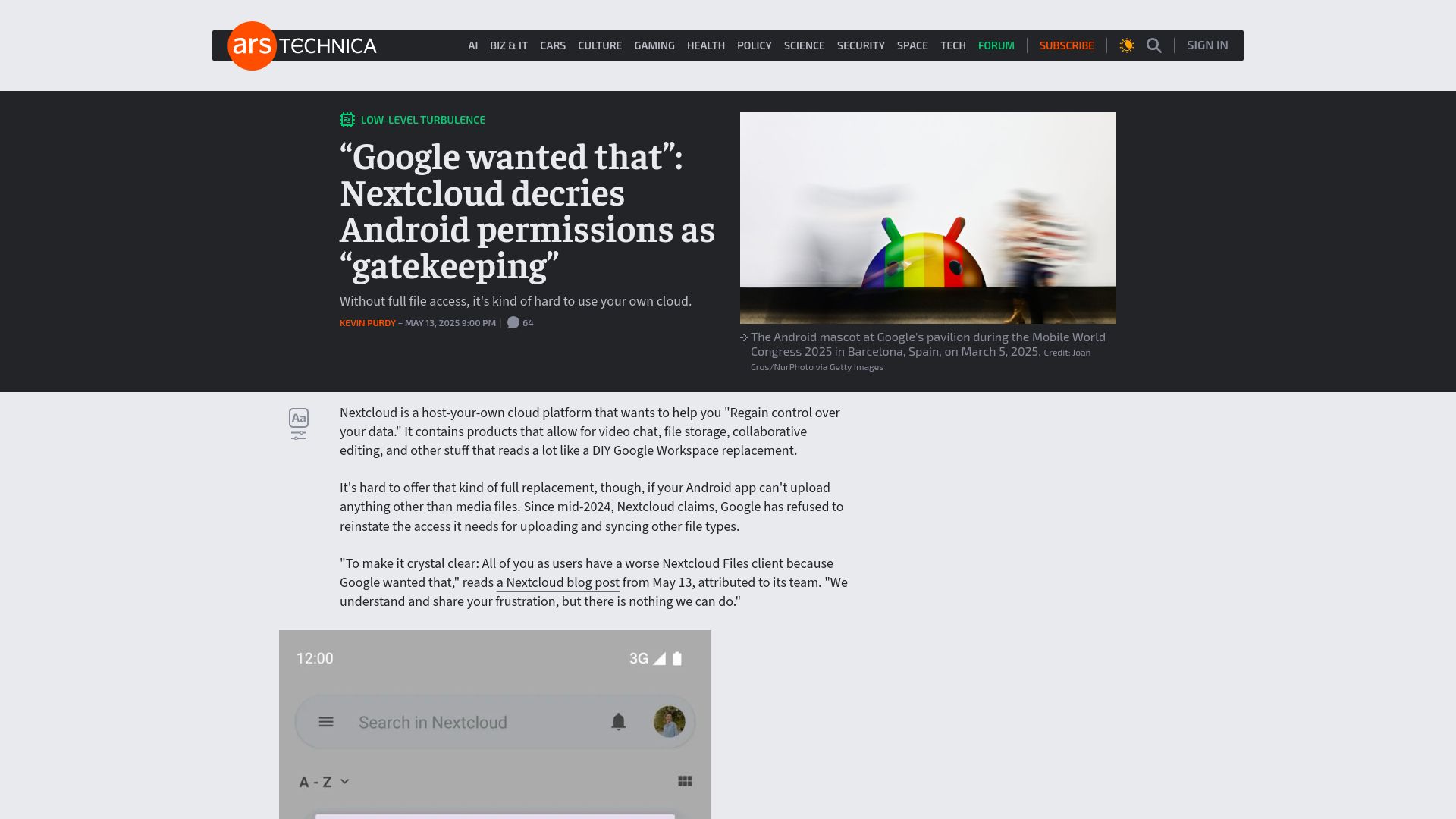The width and height of the screenshot is (1456, 819).
Task: Follow the Nextcloud link in first paragraph
Action: 369,413
